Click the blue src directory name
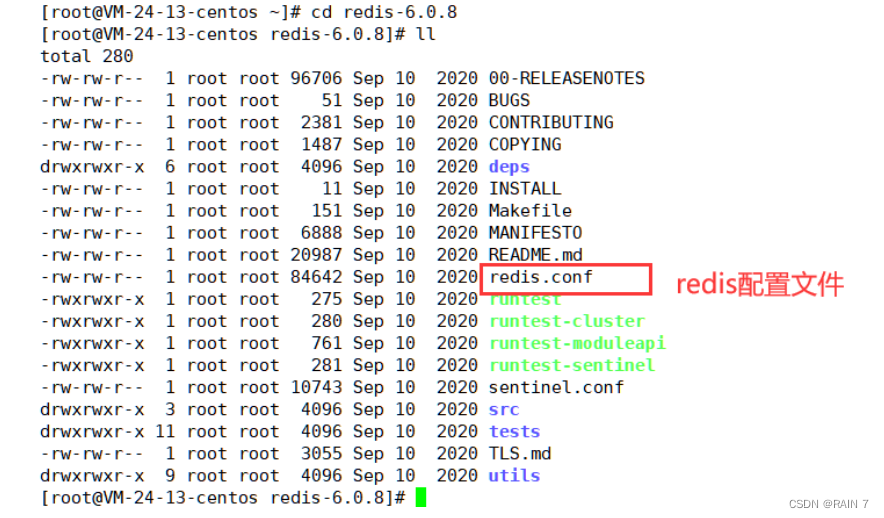884x518 pixels. (504, 410)
